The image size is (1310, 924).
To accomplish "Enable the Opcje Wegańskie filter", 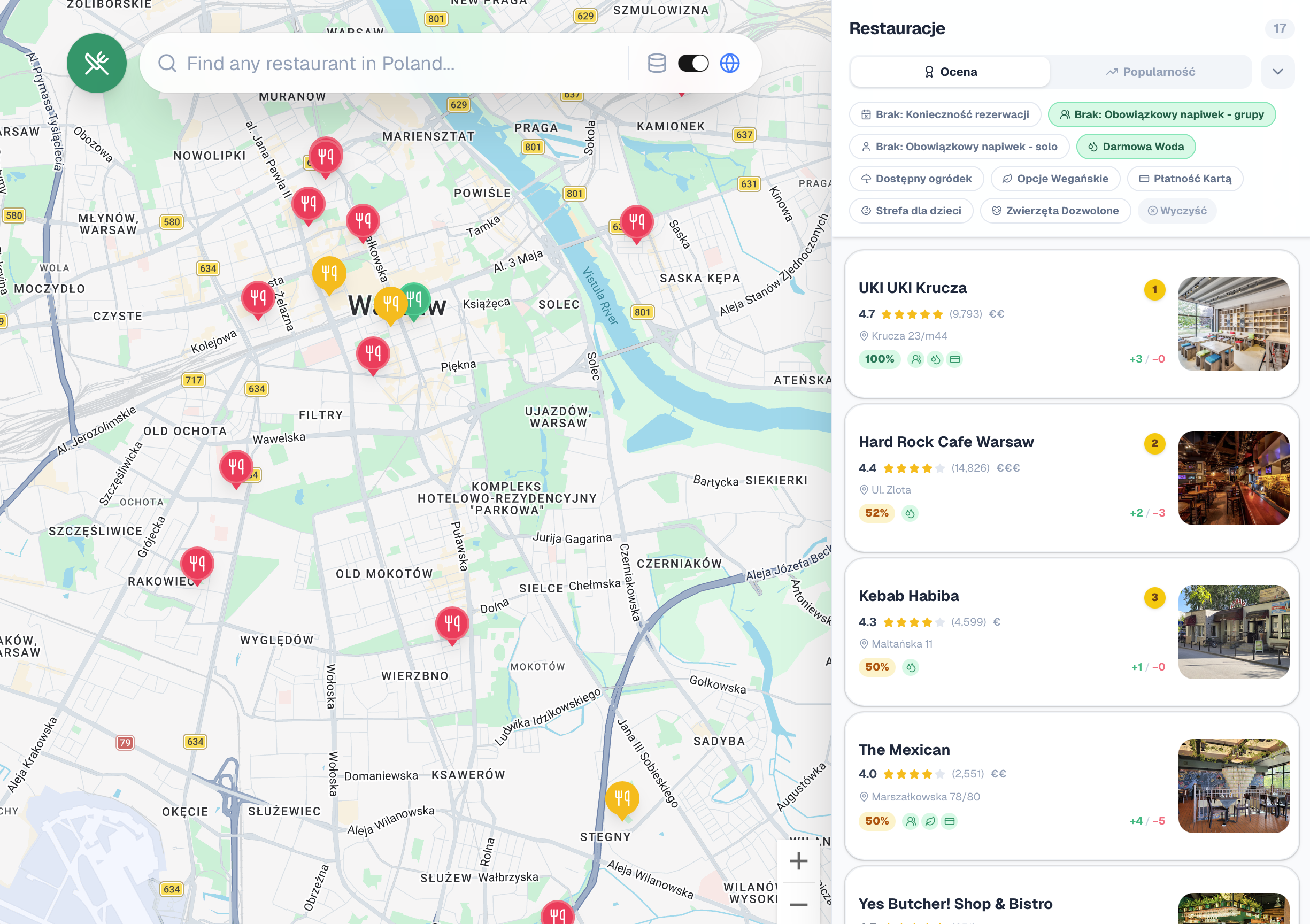I will tap(1055, 179).
